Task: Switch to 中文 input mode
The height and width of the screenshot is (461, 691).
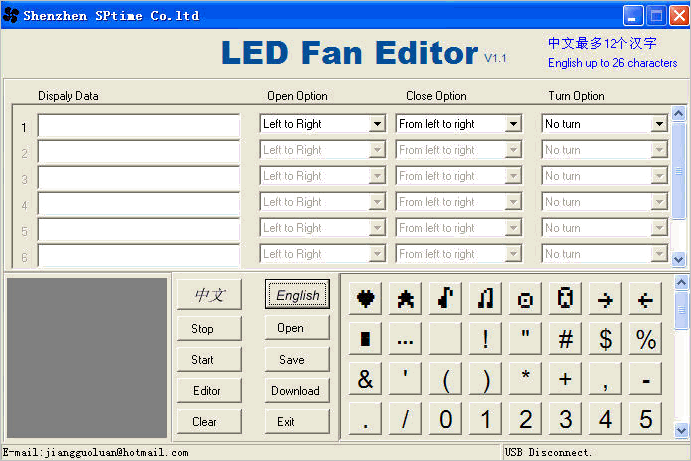Action: coord(209,294)
